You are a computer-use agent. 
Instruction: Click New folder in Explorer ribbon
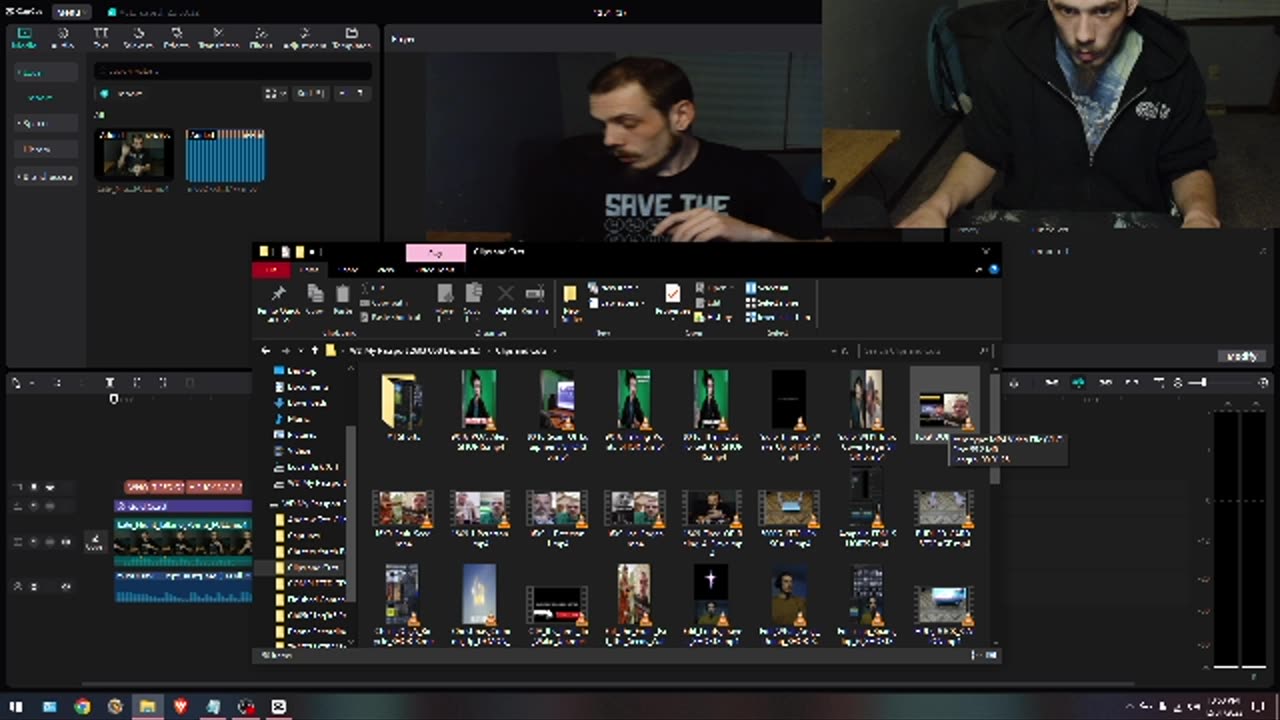click(570, 300)
